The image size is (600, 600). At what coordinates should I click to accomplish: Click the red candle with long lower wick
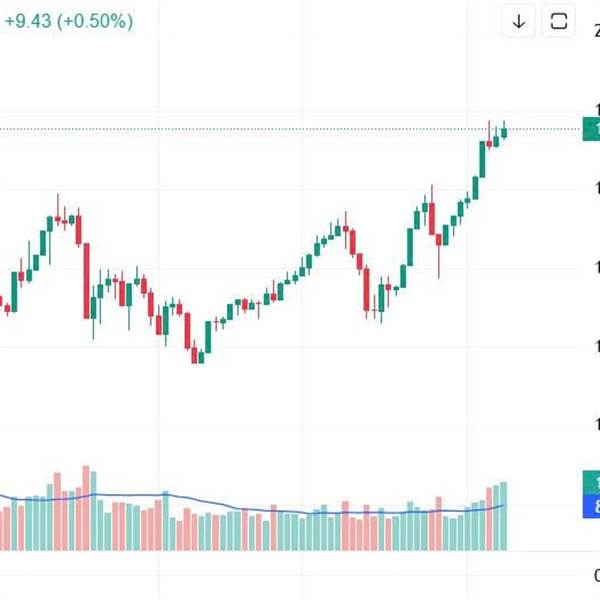point(439,235)
